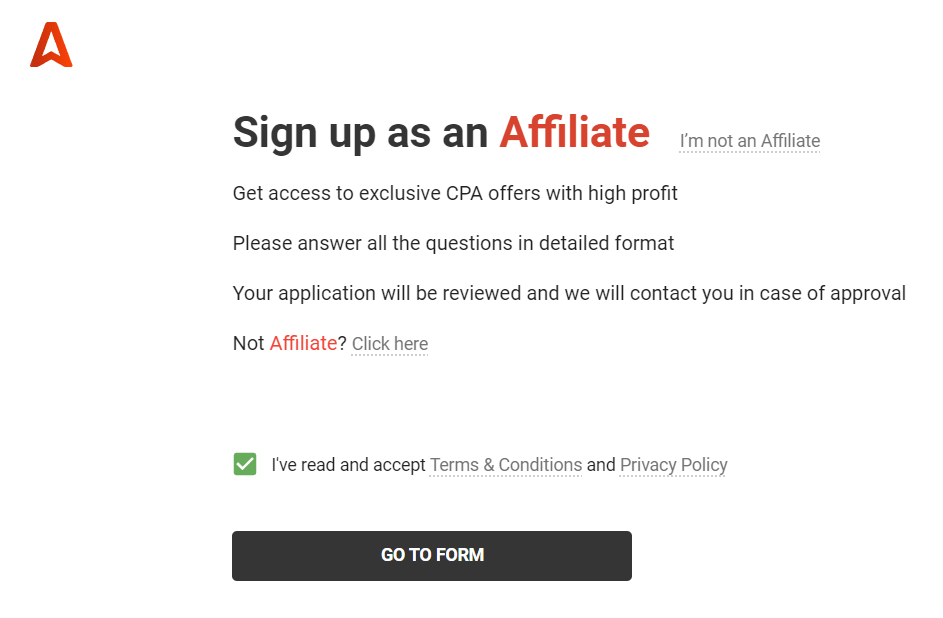Open the Terms & Conditions page
943x618 pixels.
coord(505,464)
